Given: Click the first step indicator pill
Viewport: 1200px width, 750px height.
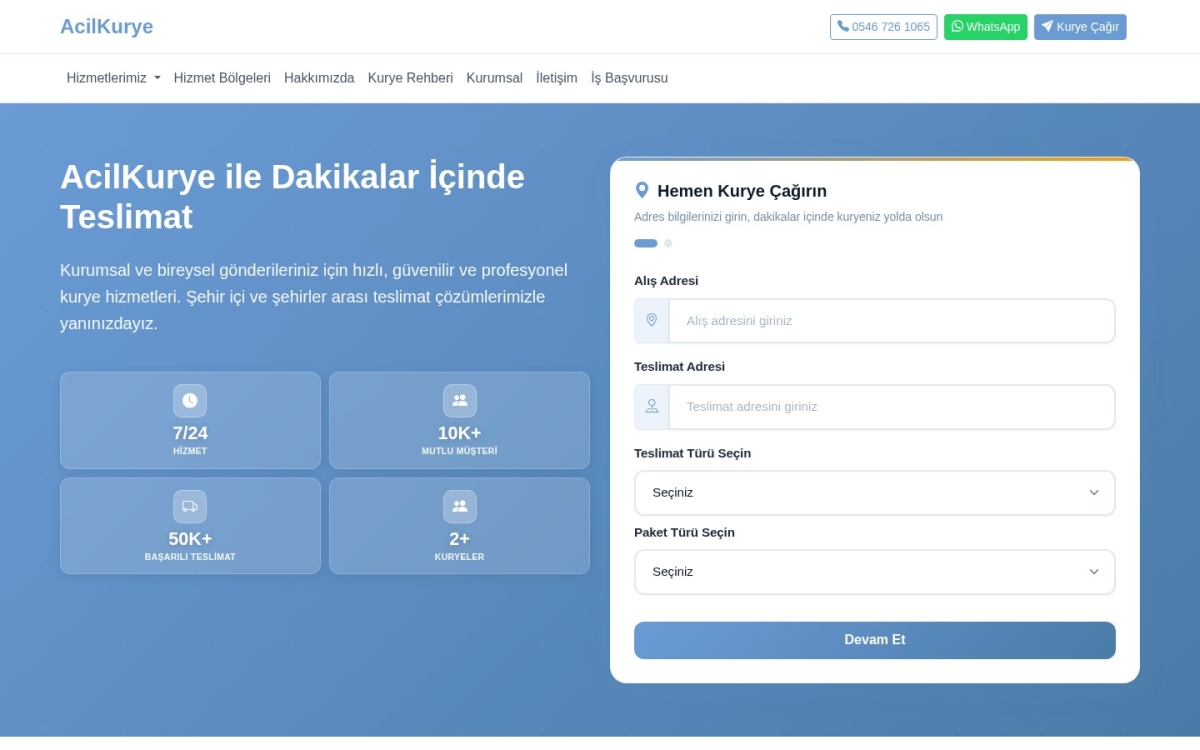Looking at the screenshot, I should 646,243.
